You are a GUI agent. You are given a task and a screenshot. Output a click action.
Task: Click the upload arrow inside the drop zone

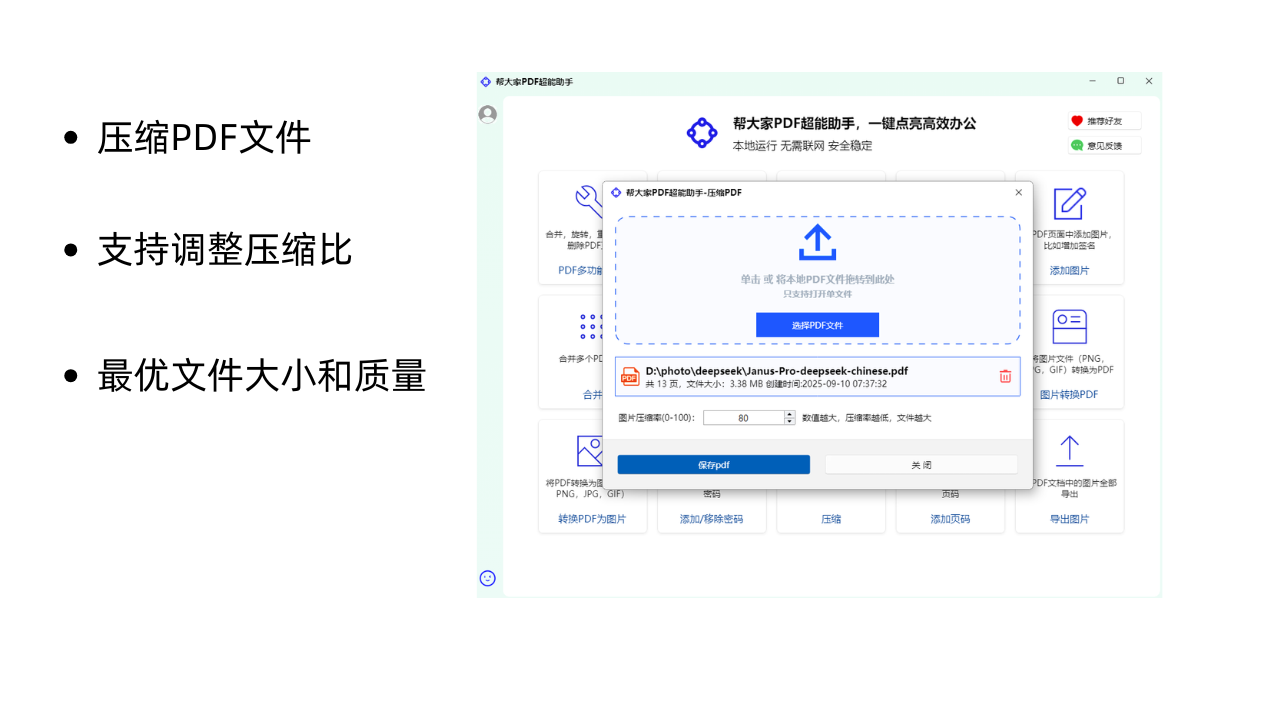point(817,242)
